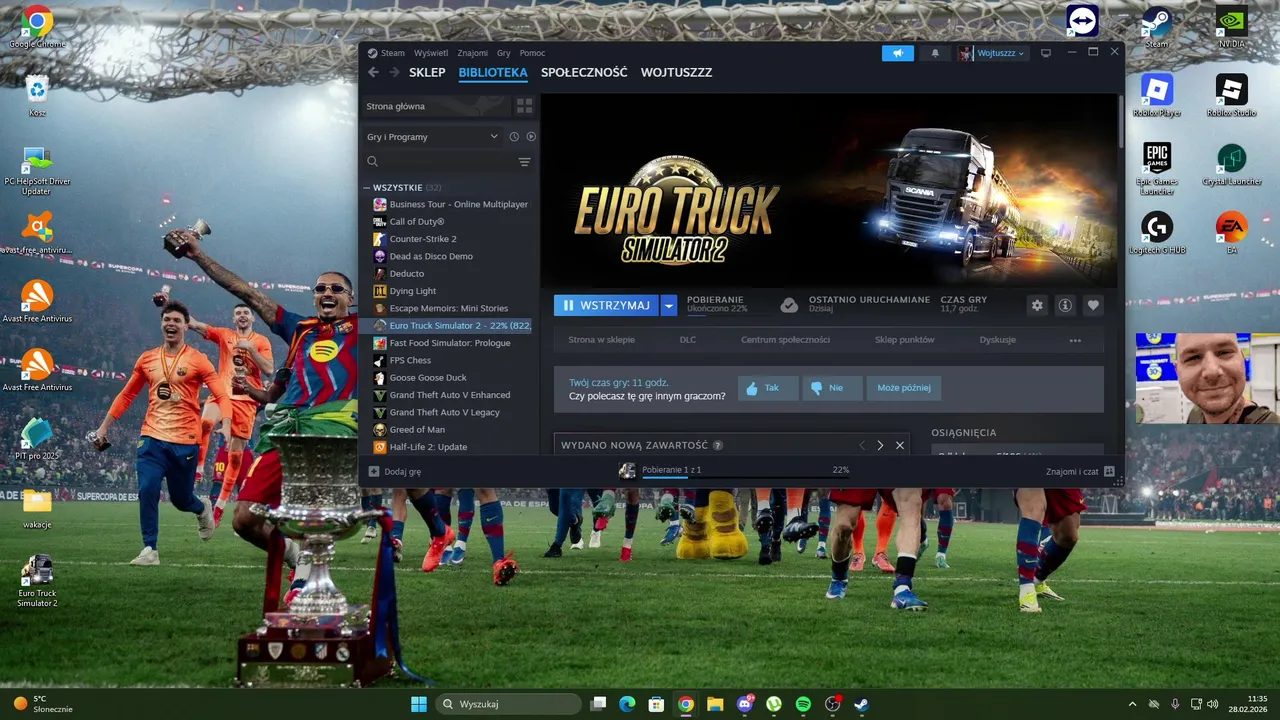Open Steam notifications bell
1280x720 pixels.
(x=935, y=53)
